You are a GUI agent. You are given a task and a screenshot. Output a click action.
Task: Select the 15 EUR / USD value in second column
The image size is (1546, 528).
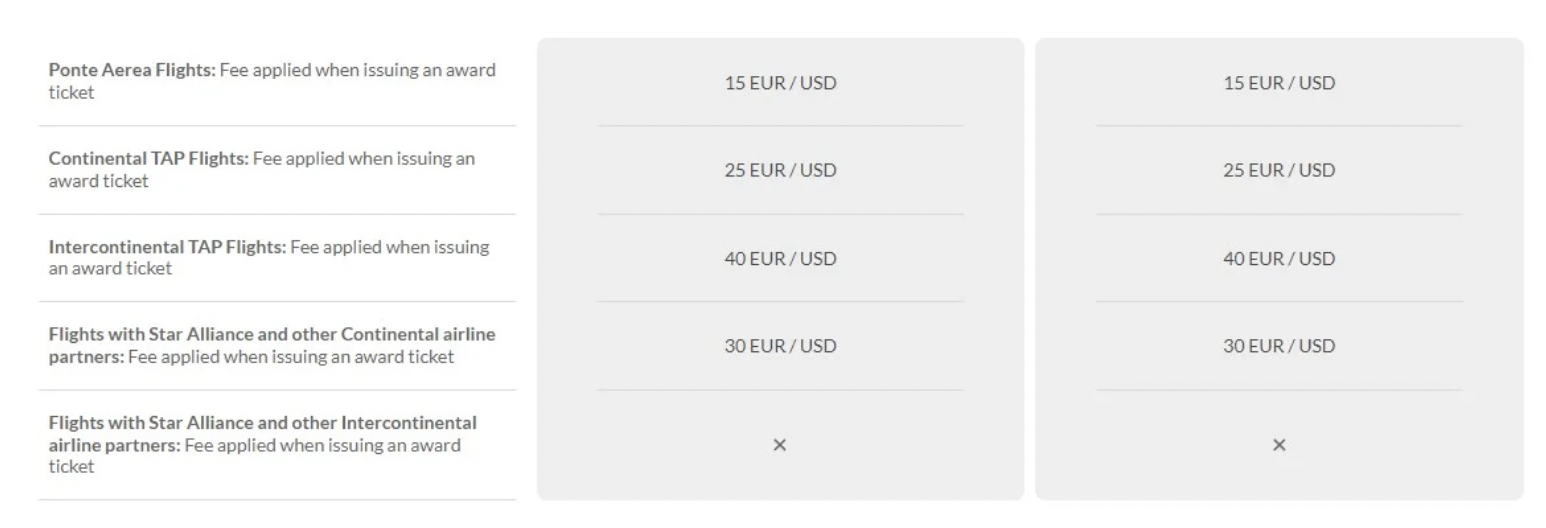(1278, 83)
